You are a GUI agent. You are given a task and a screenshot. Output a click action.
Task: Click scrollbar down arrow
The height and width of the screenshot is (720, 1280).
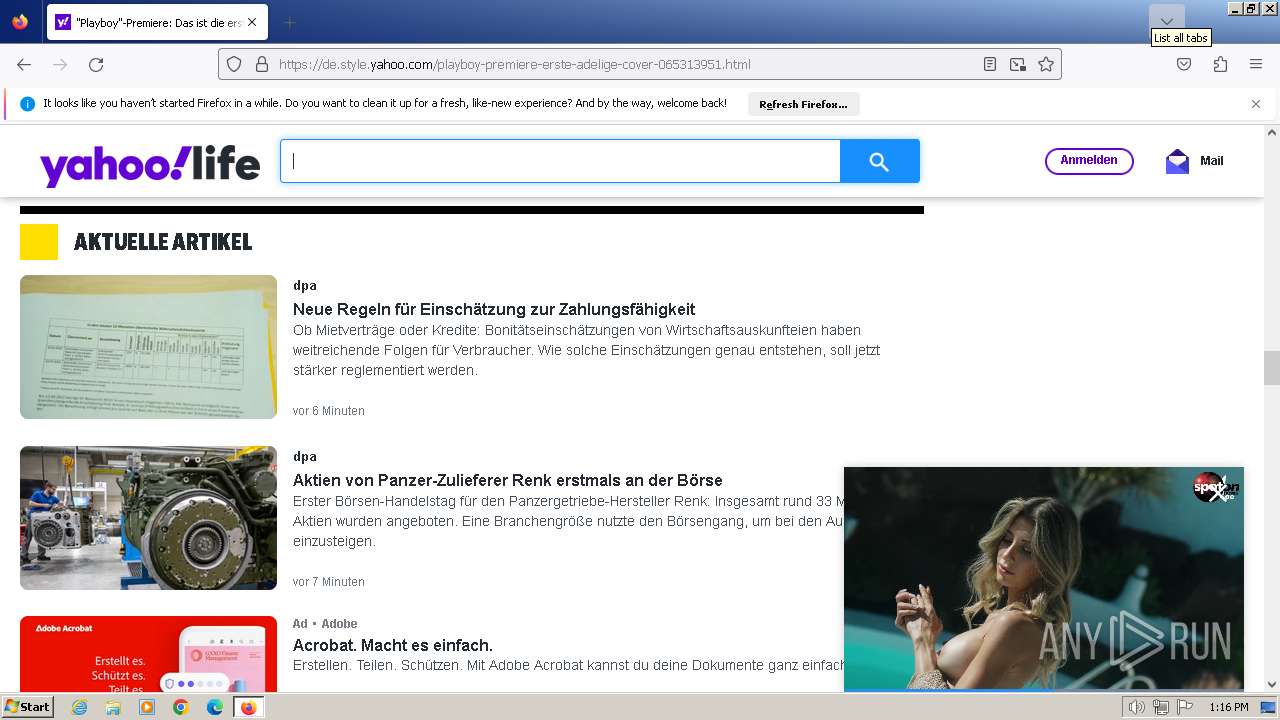tap(1272, 685)
